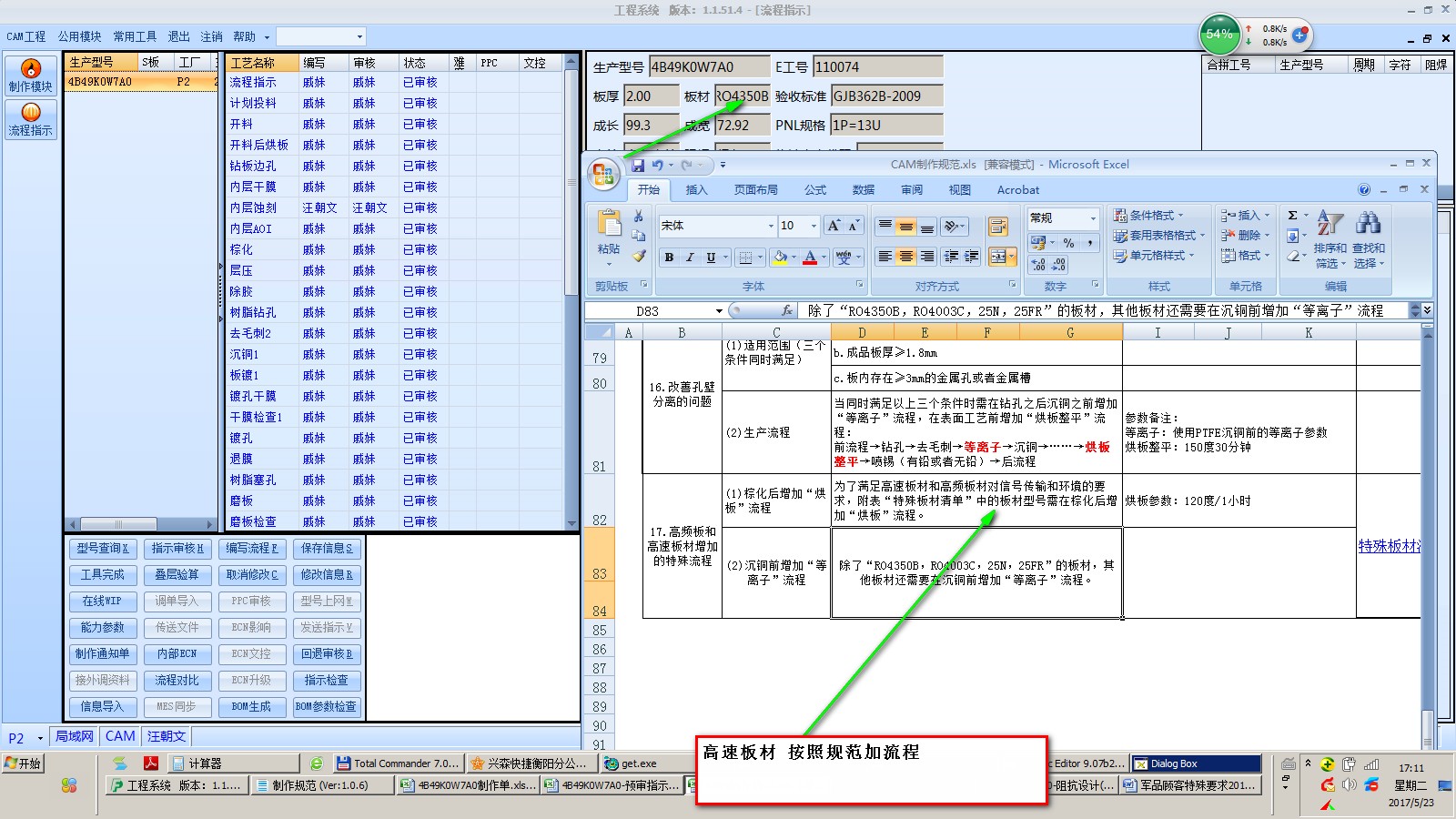Click the 指示审核H button
This screenshot has width=1456, height=819.
pyautogui.click(x=177, y=549)
